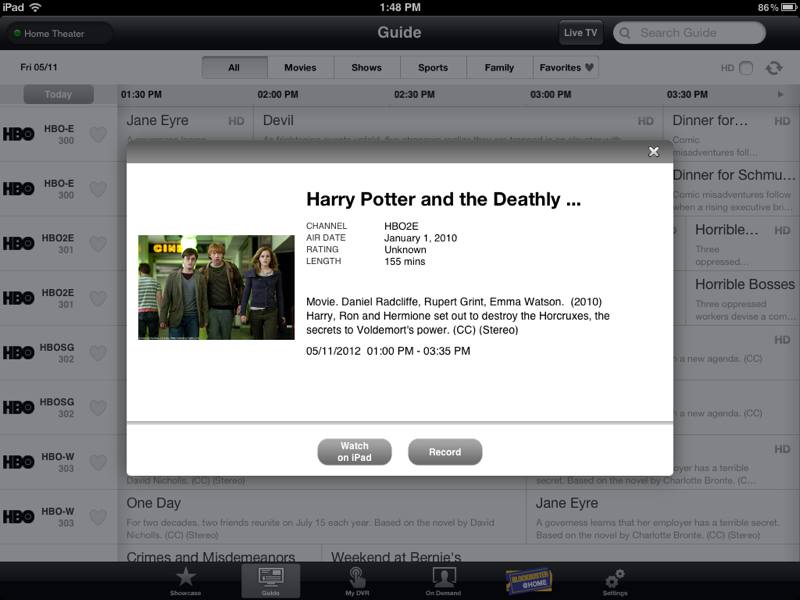This screenshot has height=600, width=800.
Task: Favorite the HBO-E 300 channel heart
Action: 98,134
